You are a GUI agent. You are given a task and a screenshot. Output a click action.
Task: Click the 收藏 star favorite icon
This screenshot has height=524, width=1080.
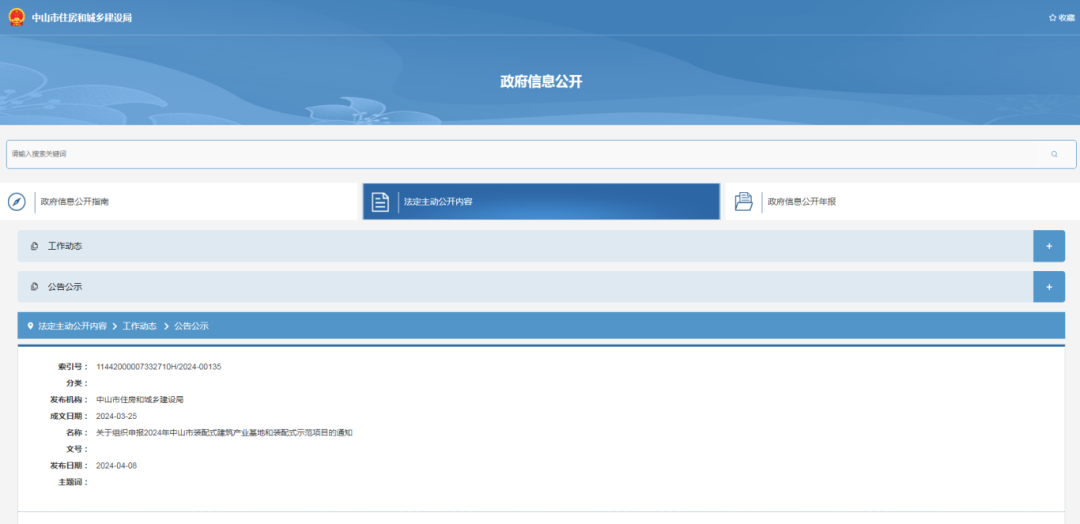coord(1052,18)
